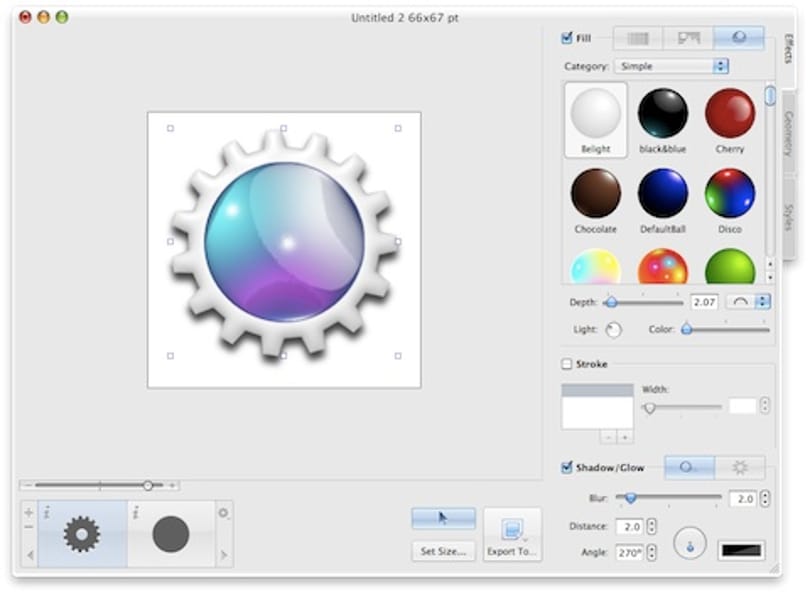Click the Depth value field showing 2.07

click(704, 302)
